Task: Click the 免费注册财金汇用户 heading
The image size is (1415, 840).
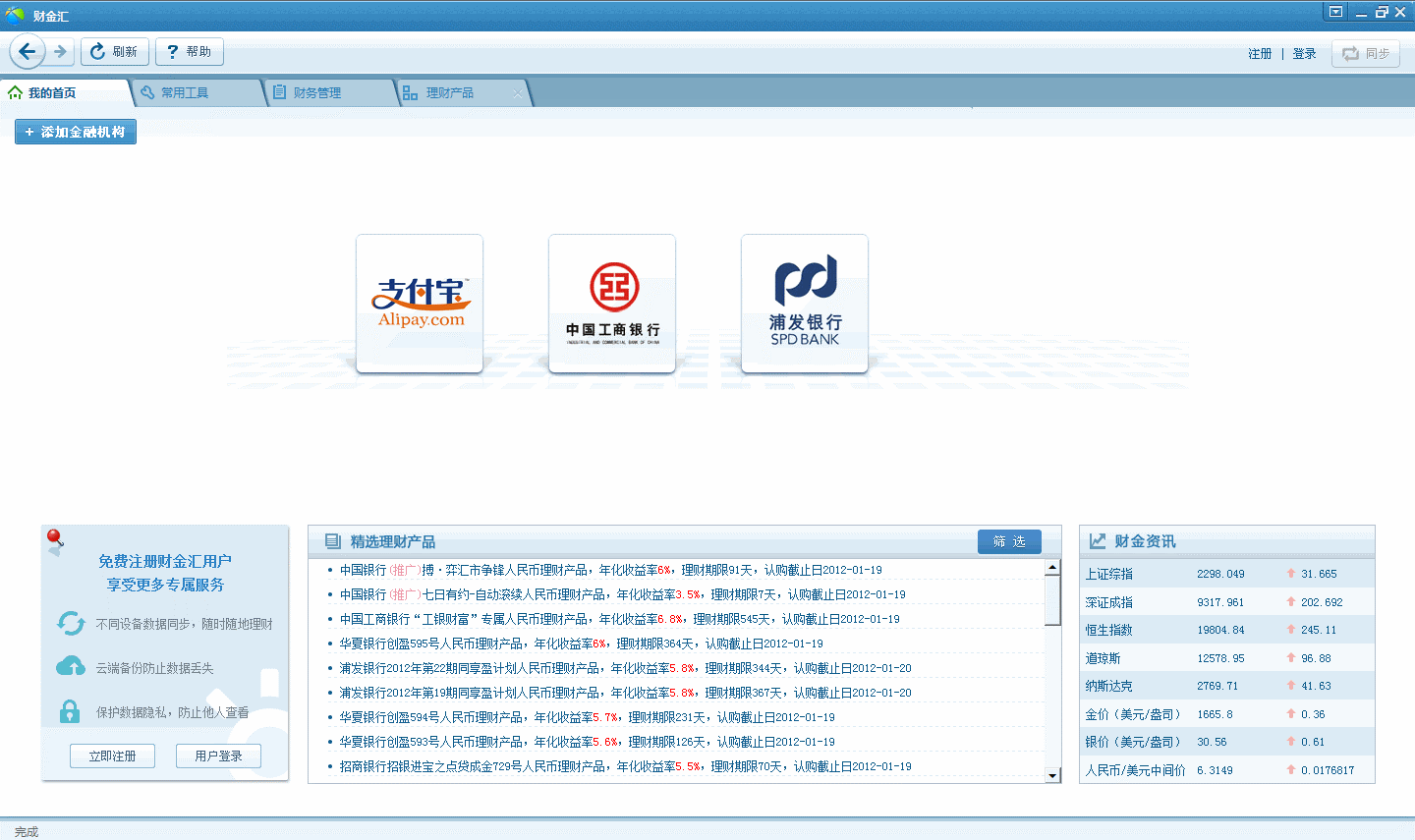Action: point(165,561)
